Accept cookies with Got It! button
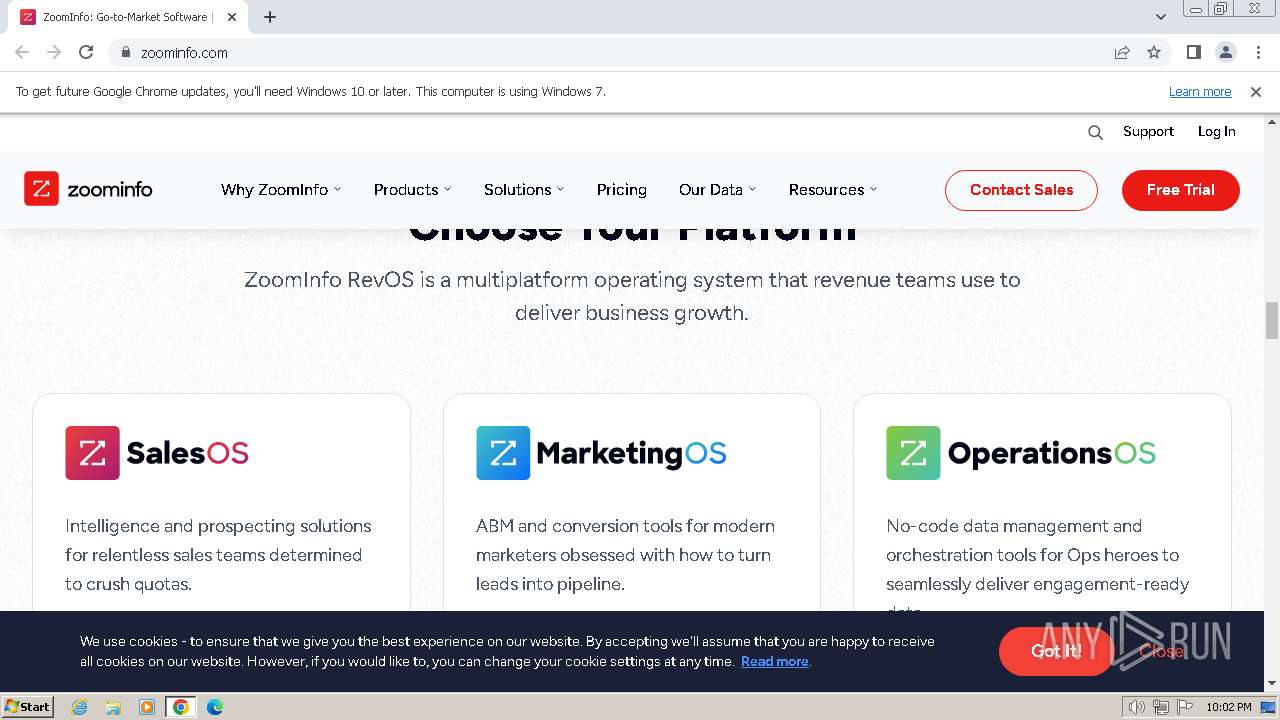This screenshot has height=720, width=1280. [1056, 651]
